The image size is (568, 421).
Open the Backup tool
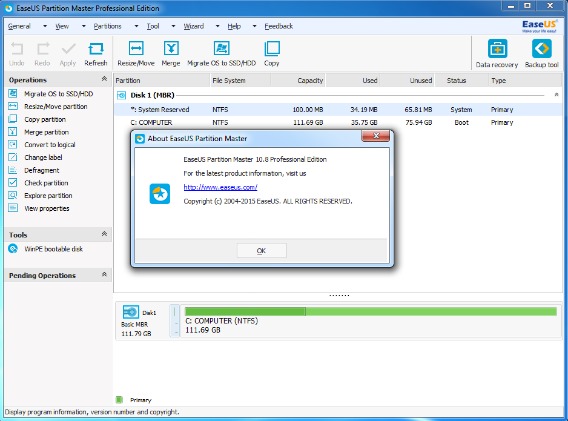click(542, 54)
